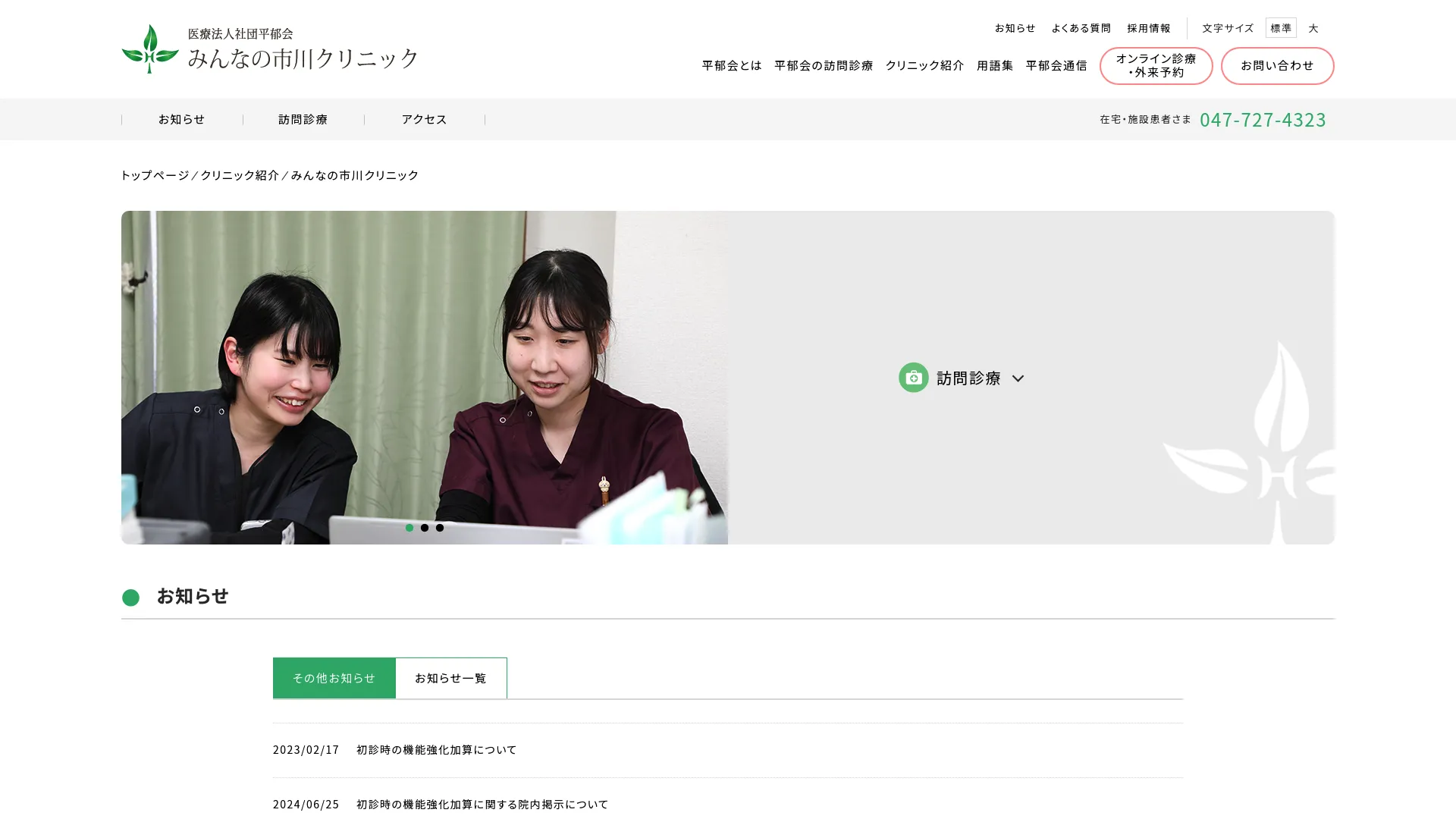Set text size to 標準

pyautogui.click(x=1281, y=28)
